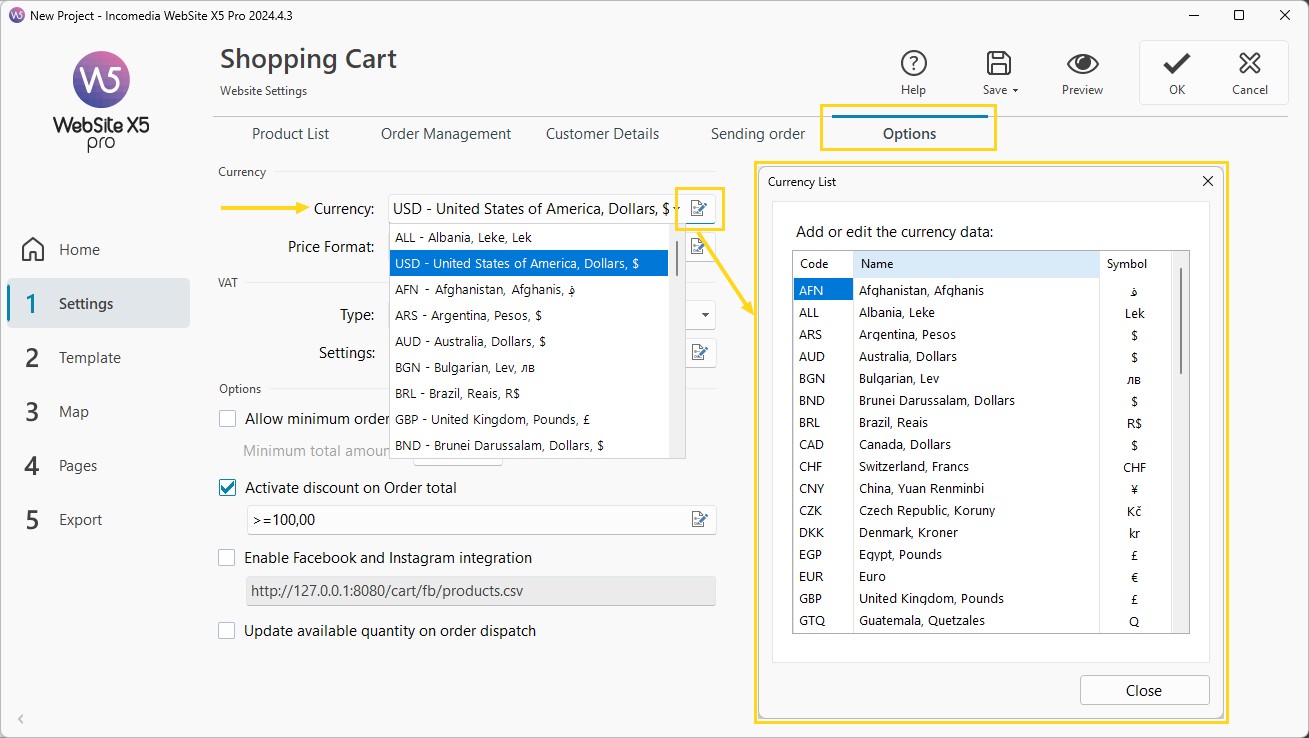Confirm with the OK checkmark button
This screenshot has width=1309, height=738.
[1177, 73]
